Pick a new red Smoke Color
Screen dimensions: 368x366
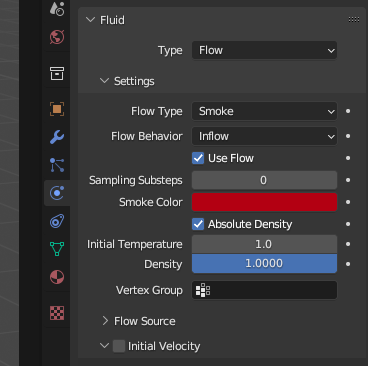click(264, 202)
